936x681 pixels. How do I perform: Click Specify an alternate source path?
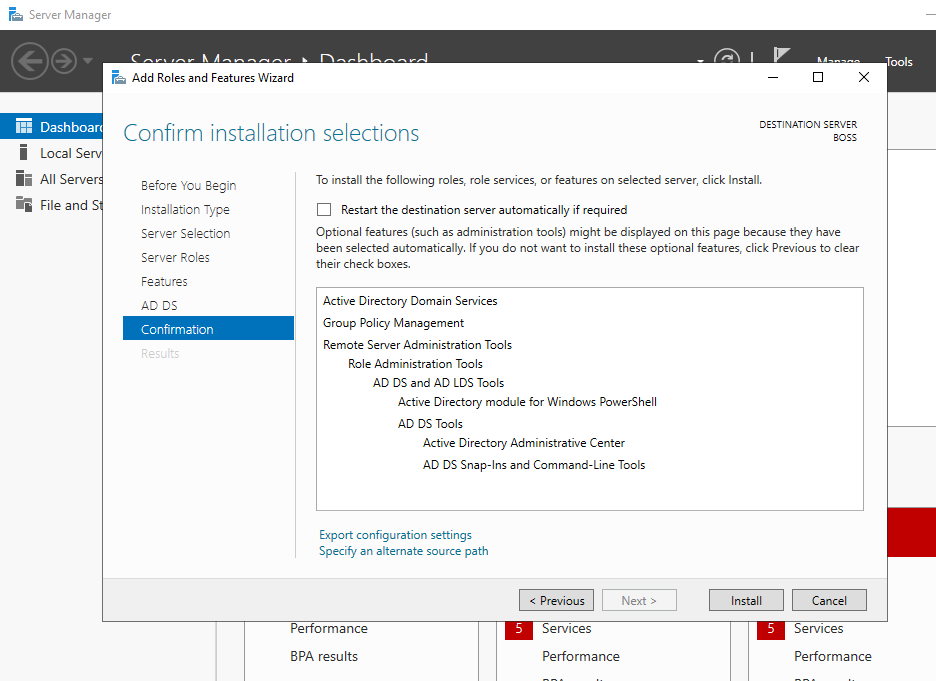coord(403,551)
